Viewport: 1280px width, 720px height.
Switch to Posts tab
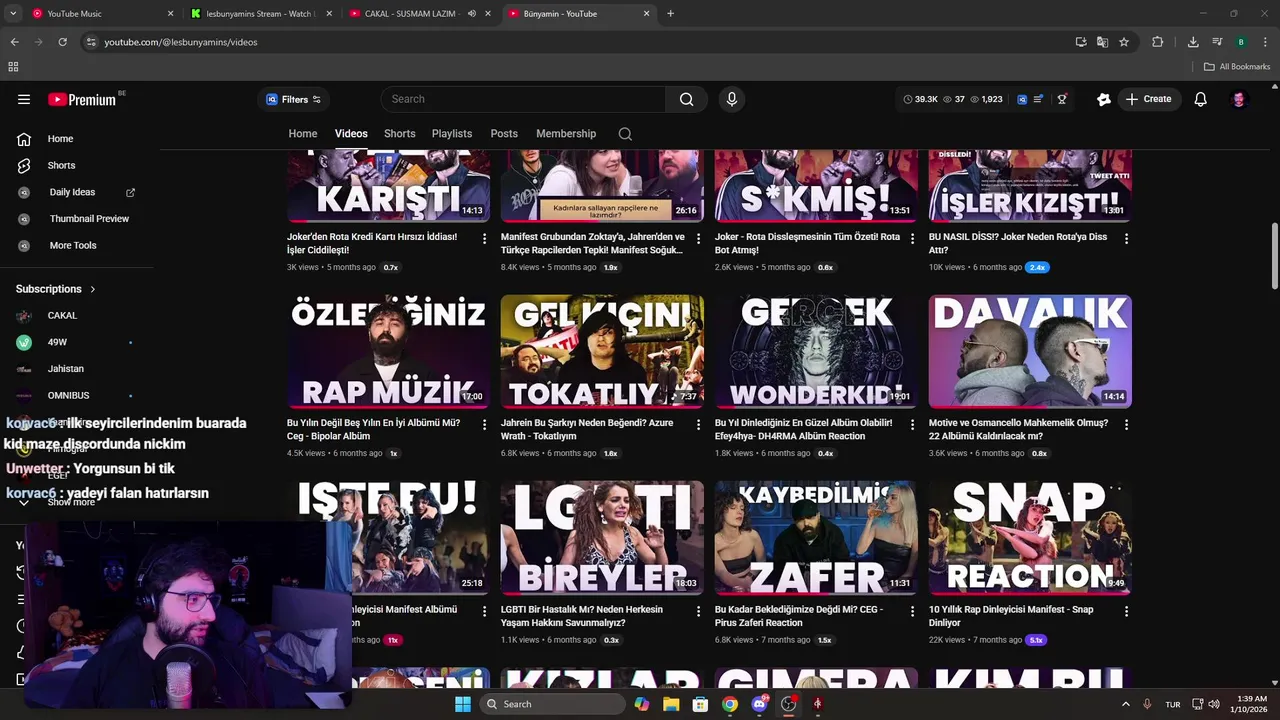pyautogui.click(x=504, y=134)
